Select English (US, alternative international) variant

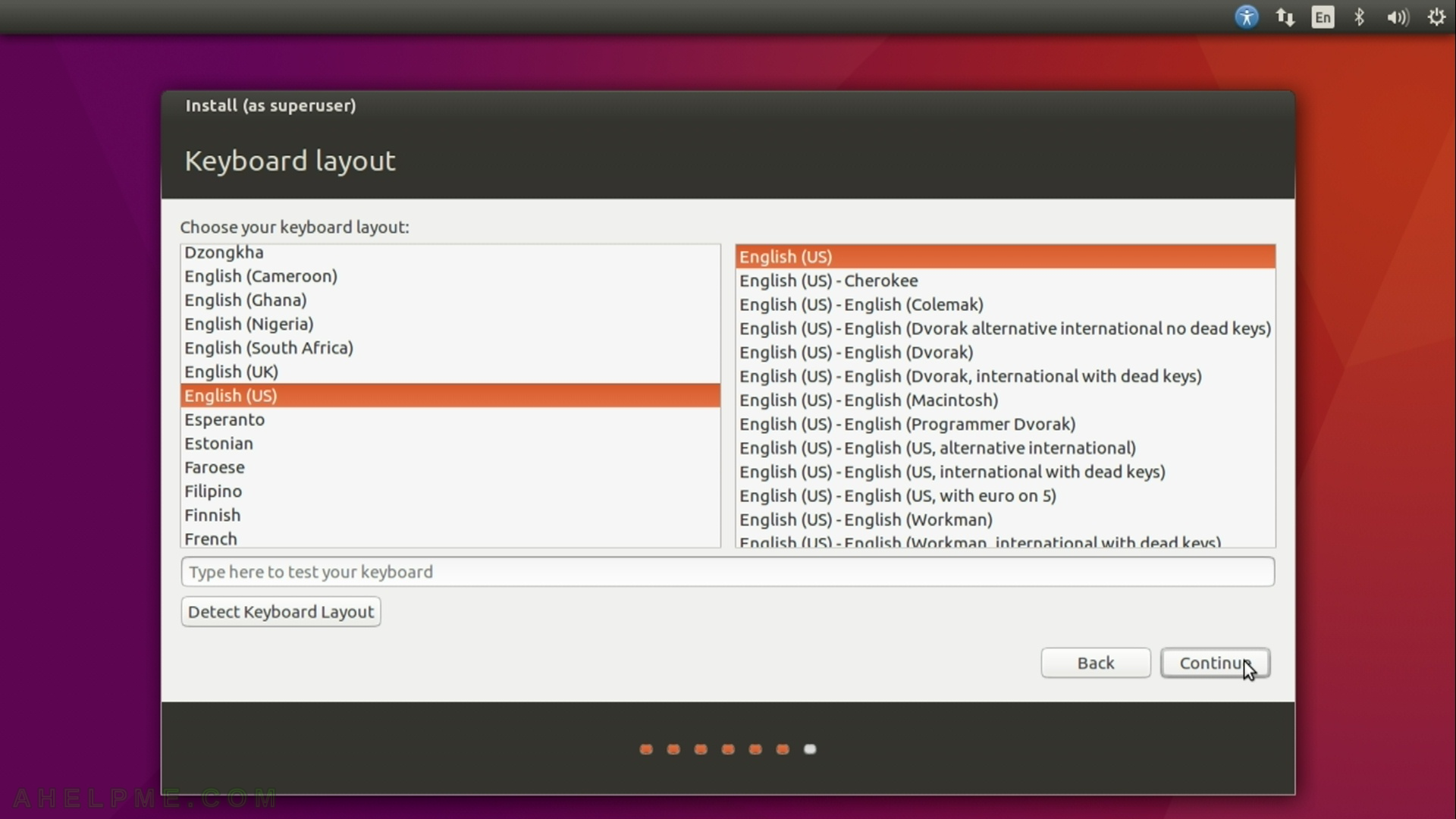(x=1006, y=448)
